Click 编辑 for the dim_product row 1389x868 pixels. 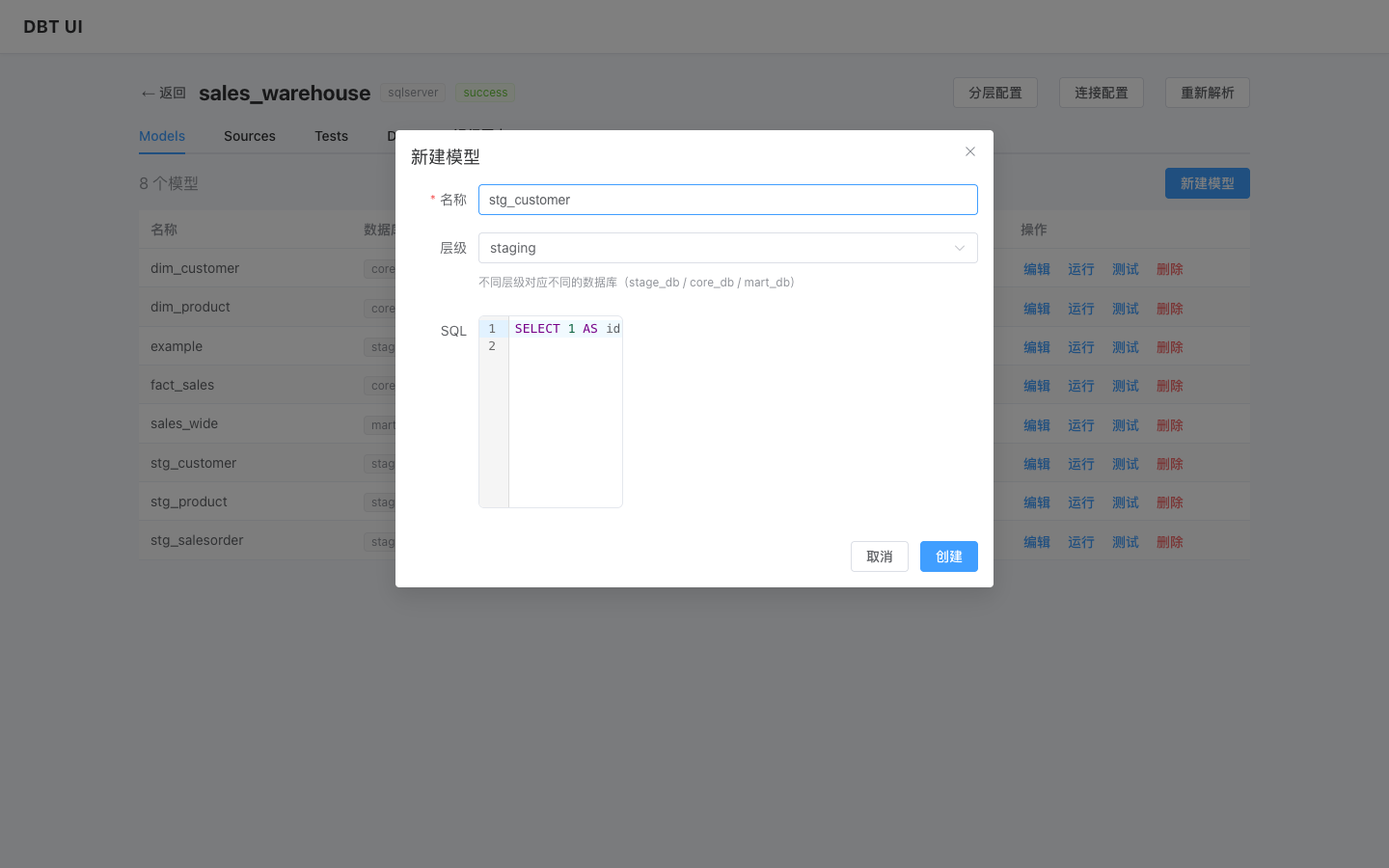coord(1037,309)
